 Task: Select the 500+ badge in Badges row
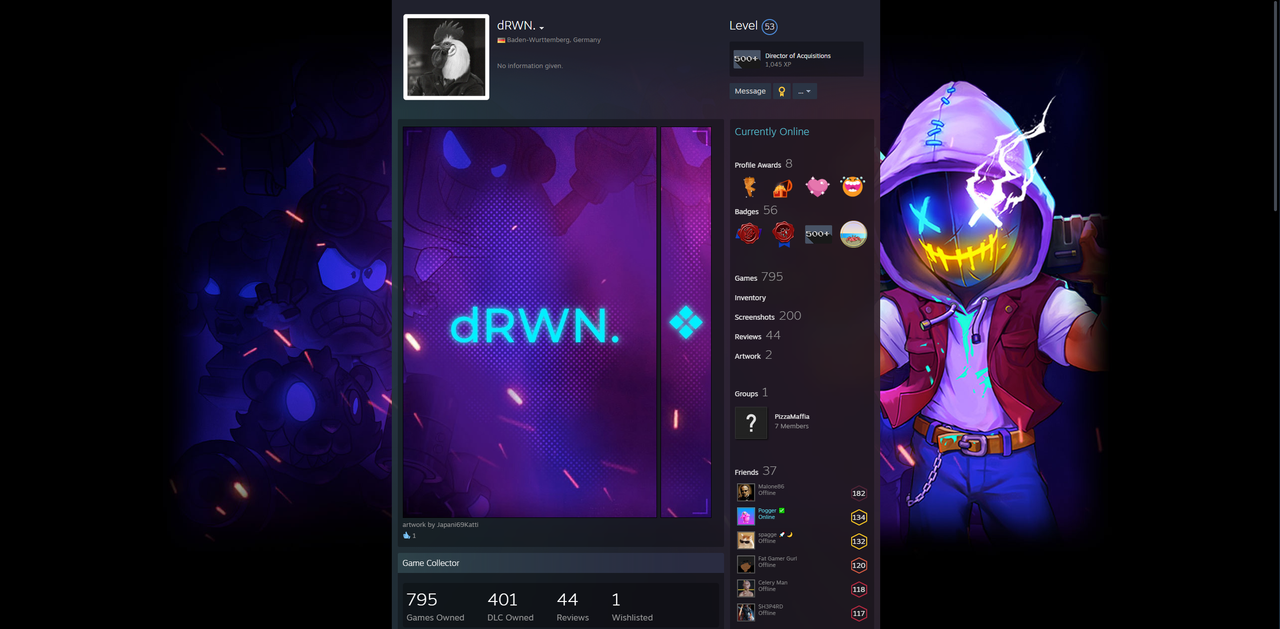(x=818, y=234)
